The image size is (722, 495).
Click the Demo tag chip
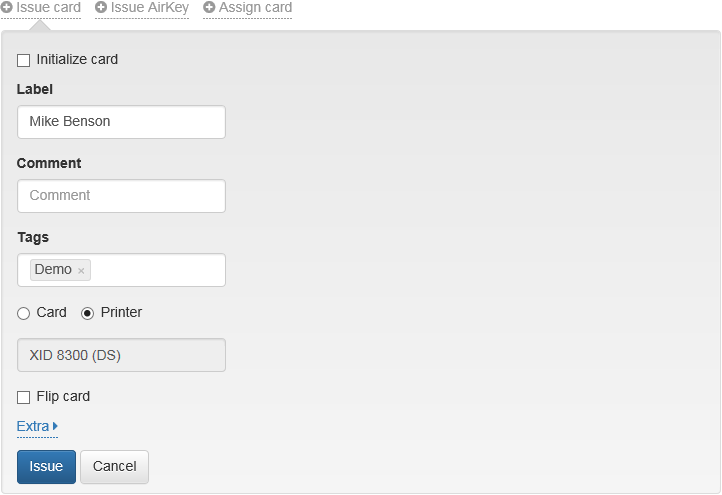pos(60,270)
